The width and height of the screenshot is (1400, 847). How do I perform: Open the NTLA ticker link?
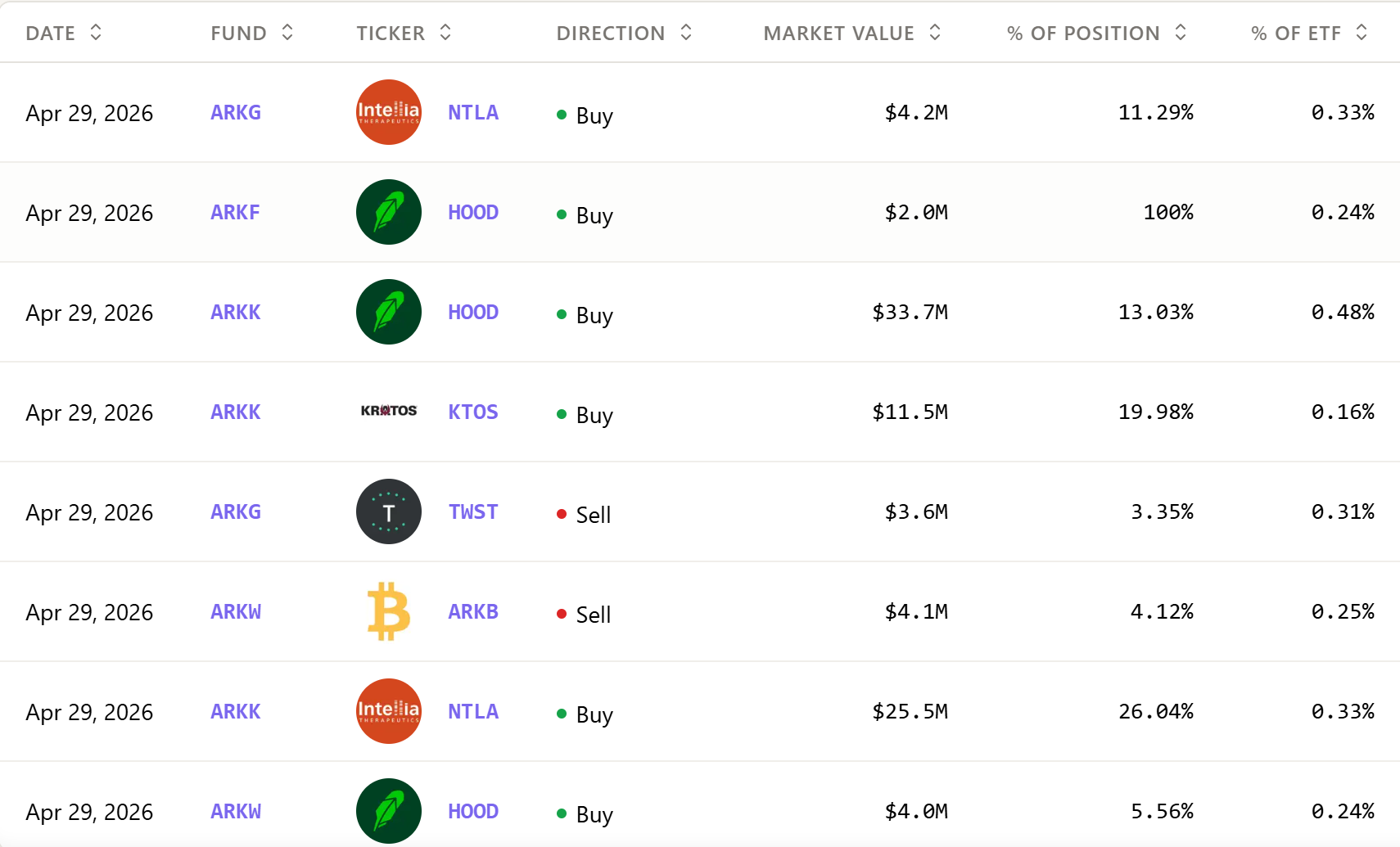coord(473,112)
